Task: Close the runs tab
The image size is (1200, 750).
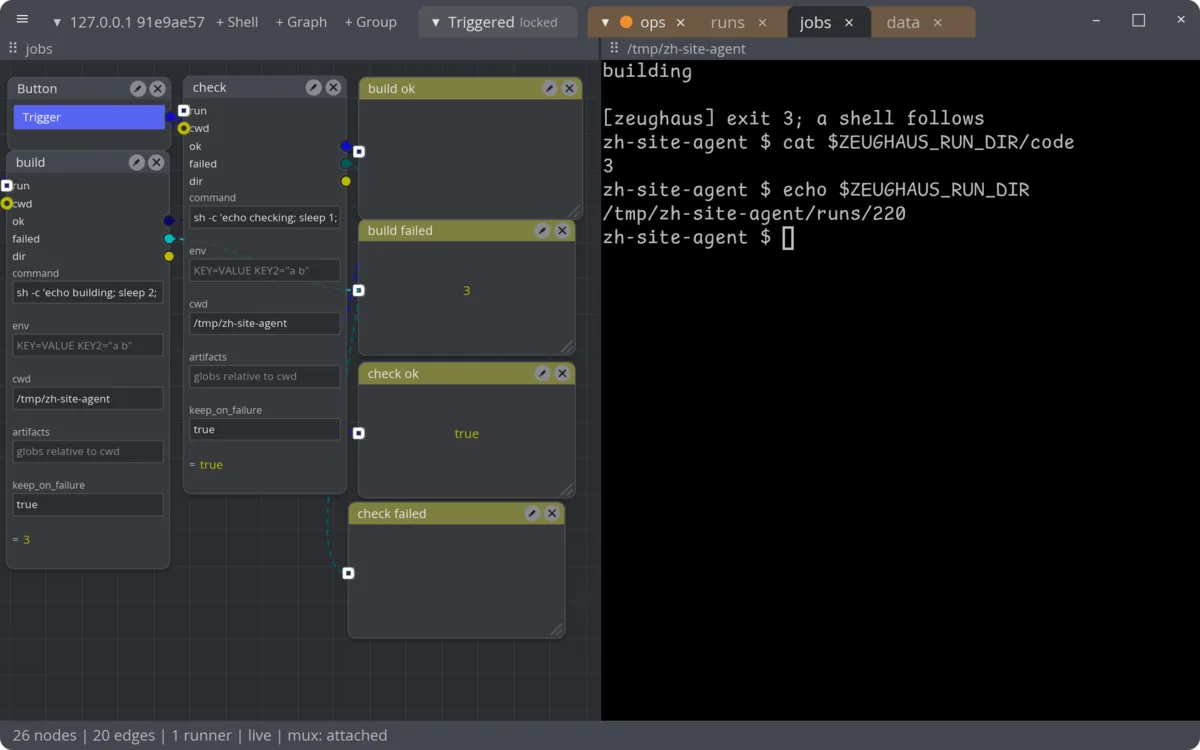Action: (762, 22)
